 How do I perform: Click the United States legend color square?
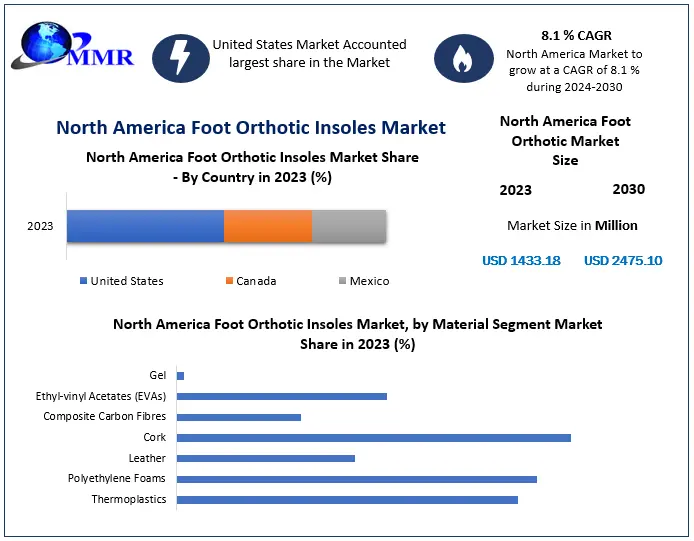[83, 281]
